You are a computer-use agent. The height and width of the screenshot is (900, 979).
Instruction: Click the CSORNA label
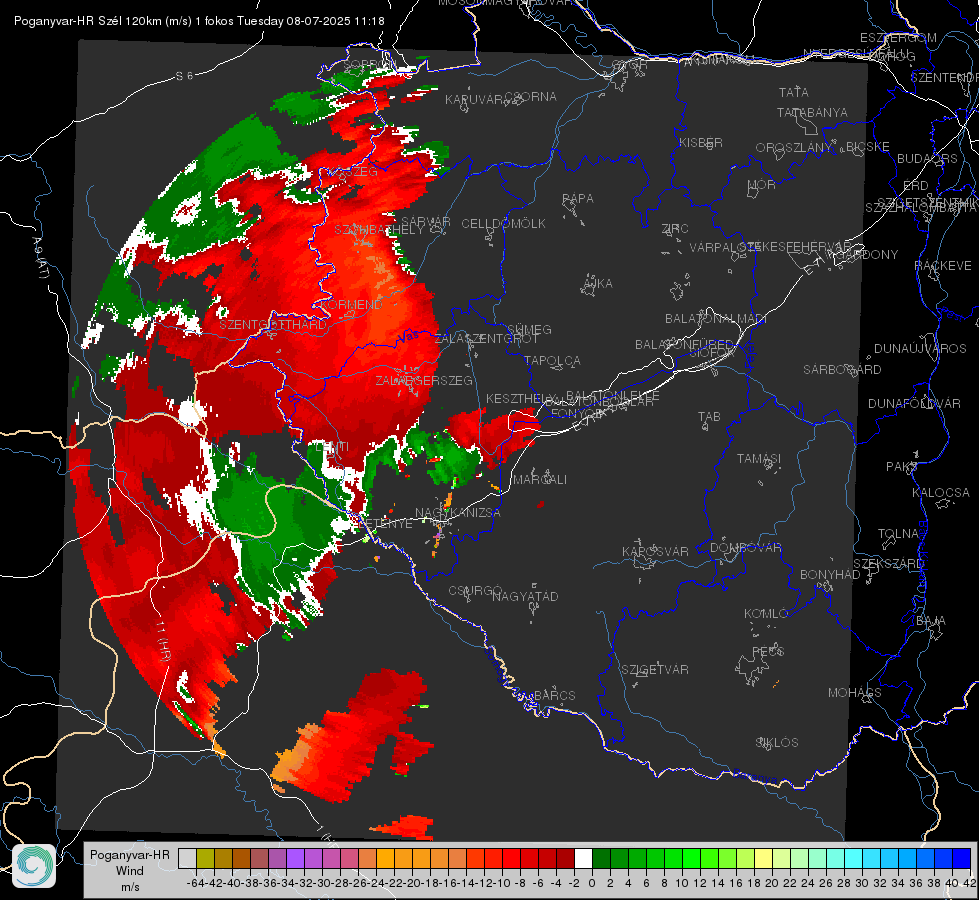pyautogui.click(x=531, y=97)
